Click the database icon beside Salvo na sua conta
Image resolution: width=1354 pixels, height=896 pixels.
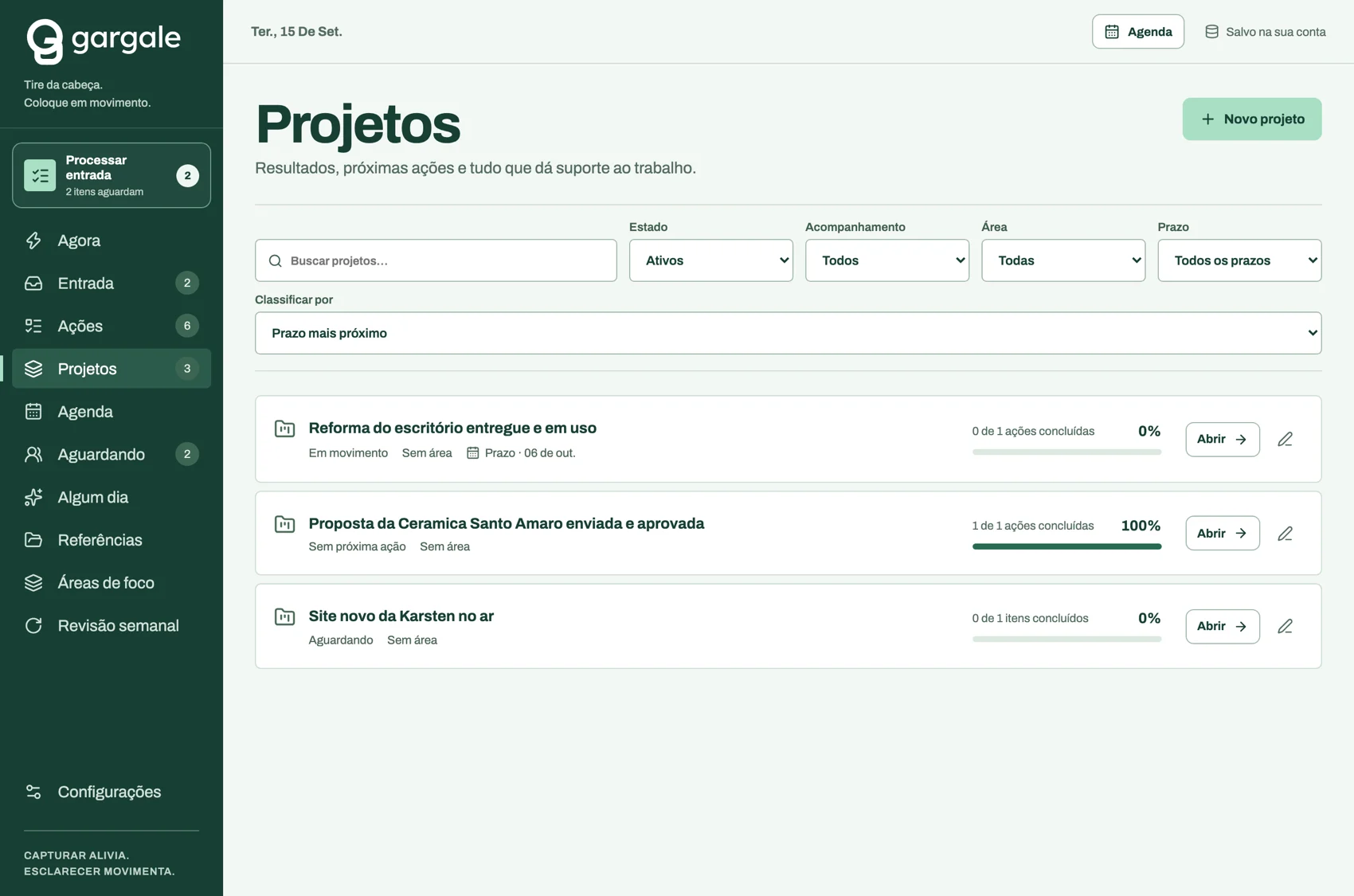(x=1211, y=32)
